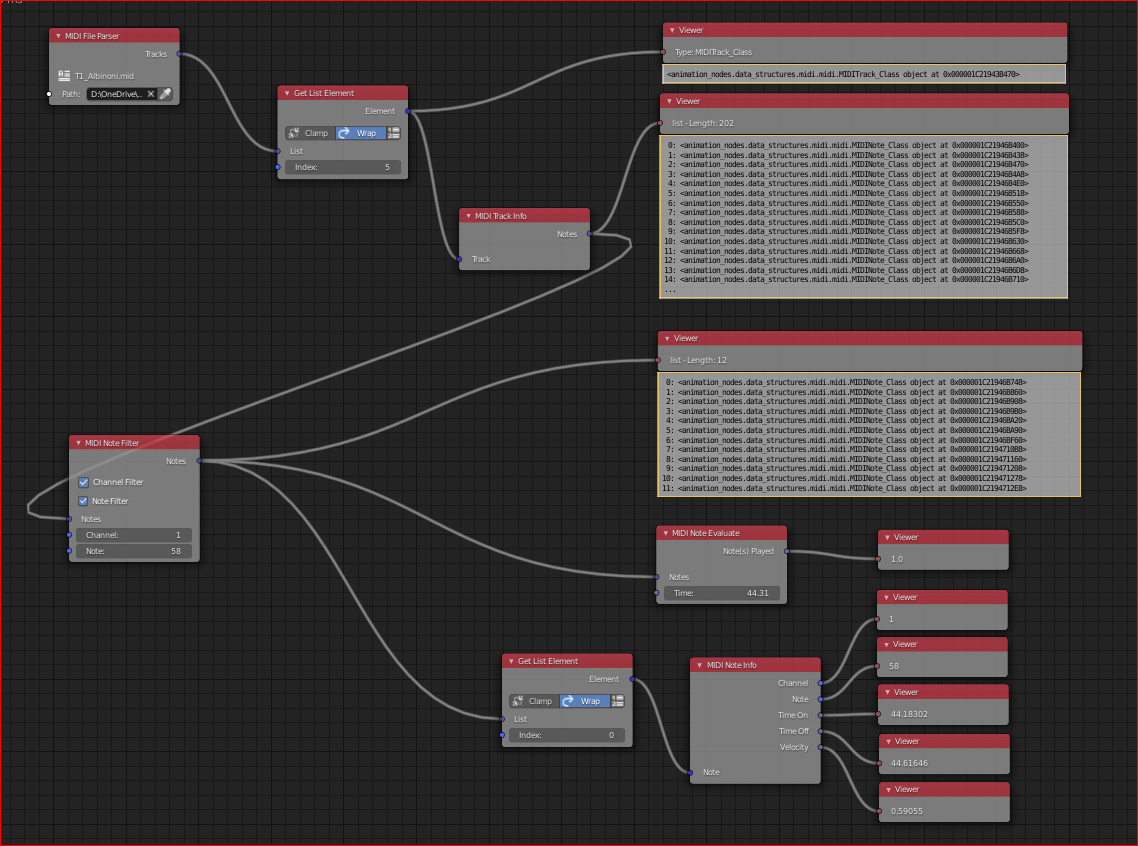Screen dimensions: 1138x846
Task: Select Wrap mode in the Index 5 node
Action: point(361,133)
